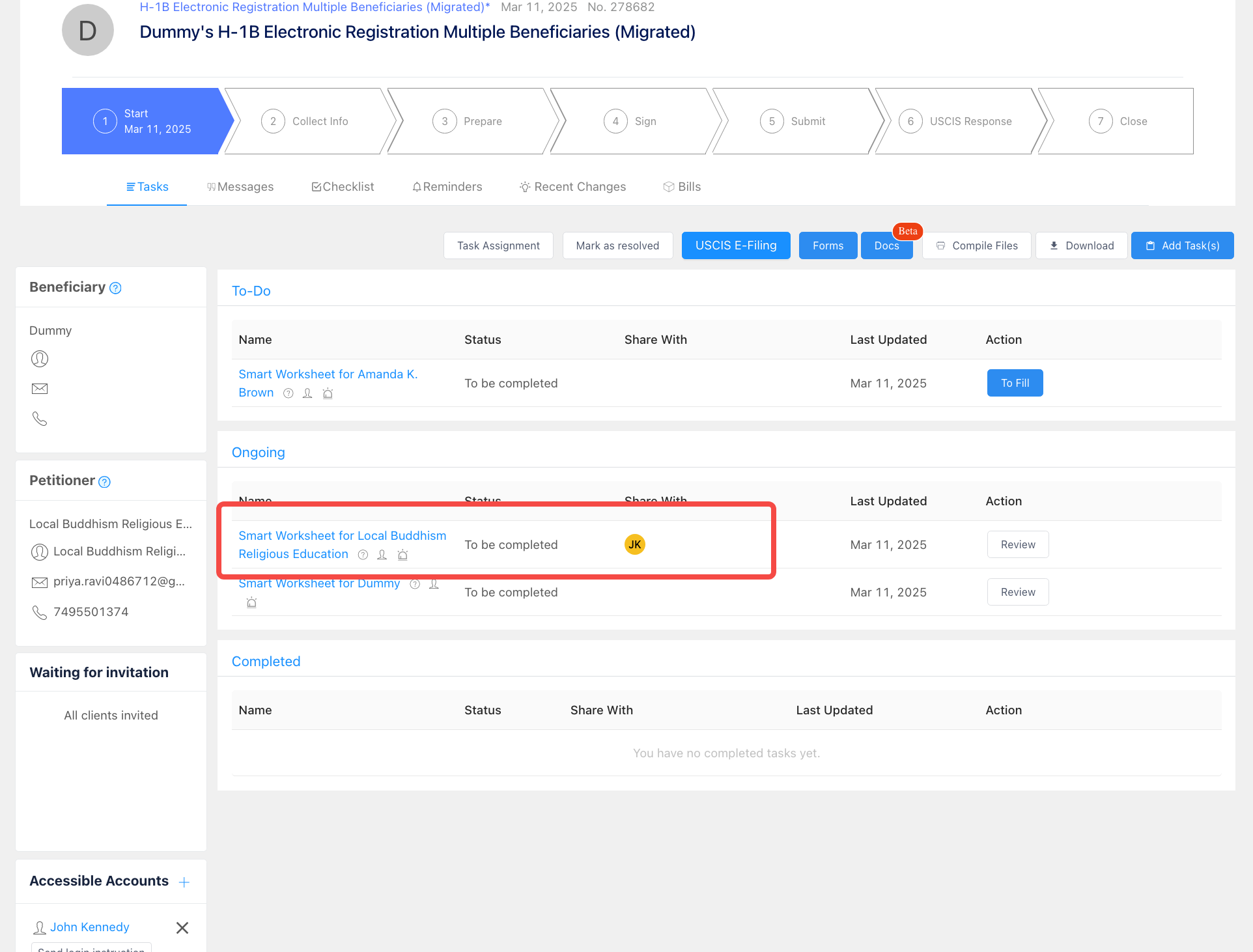Click help icon next to Beneficiary heading
1253x952 pixels.
click(x=115, y=288)
